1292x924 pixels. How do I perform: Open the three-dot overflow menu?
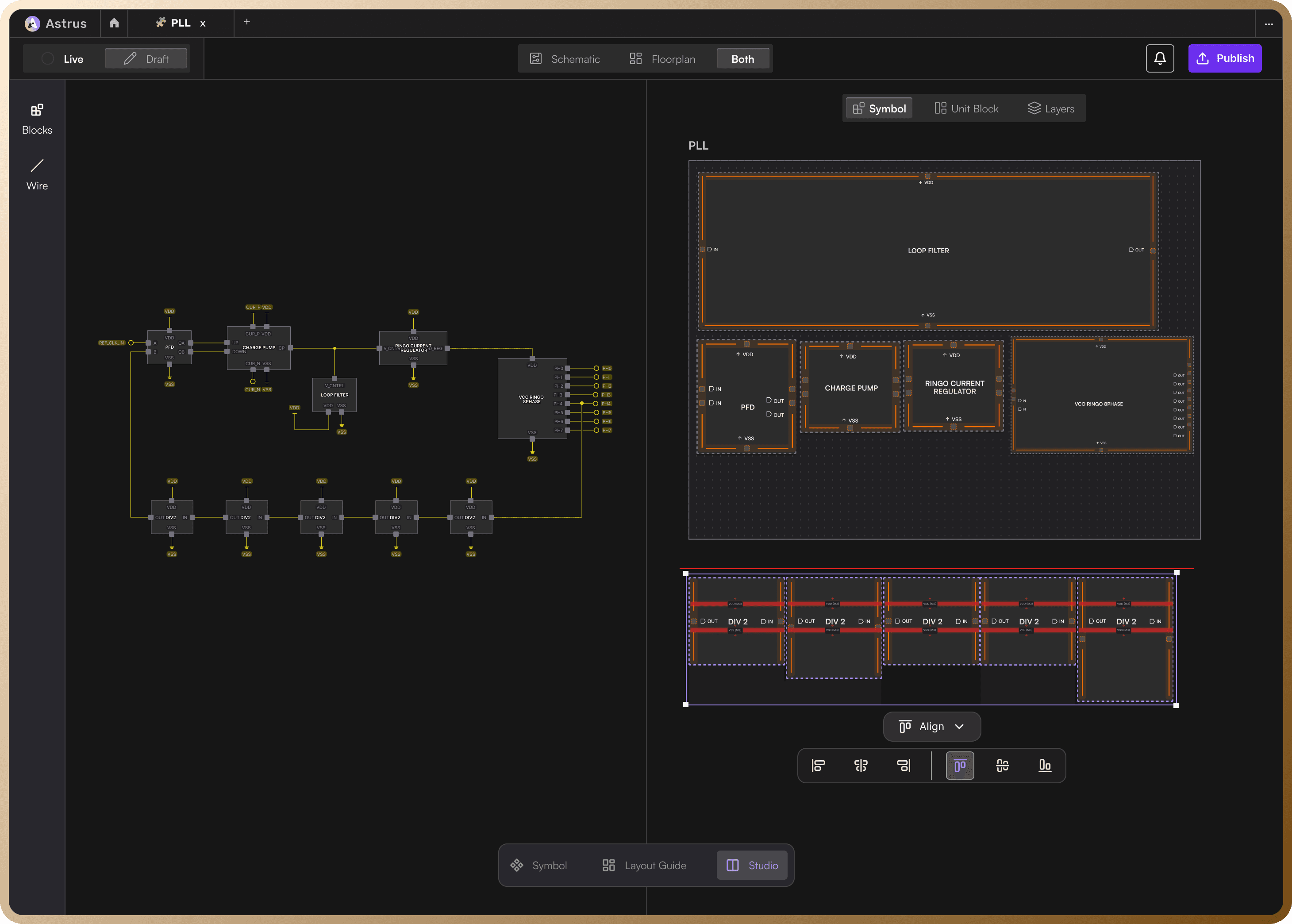pos(1269,24)
